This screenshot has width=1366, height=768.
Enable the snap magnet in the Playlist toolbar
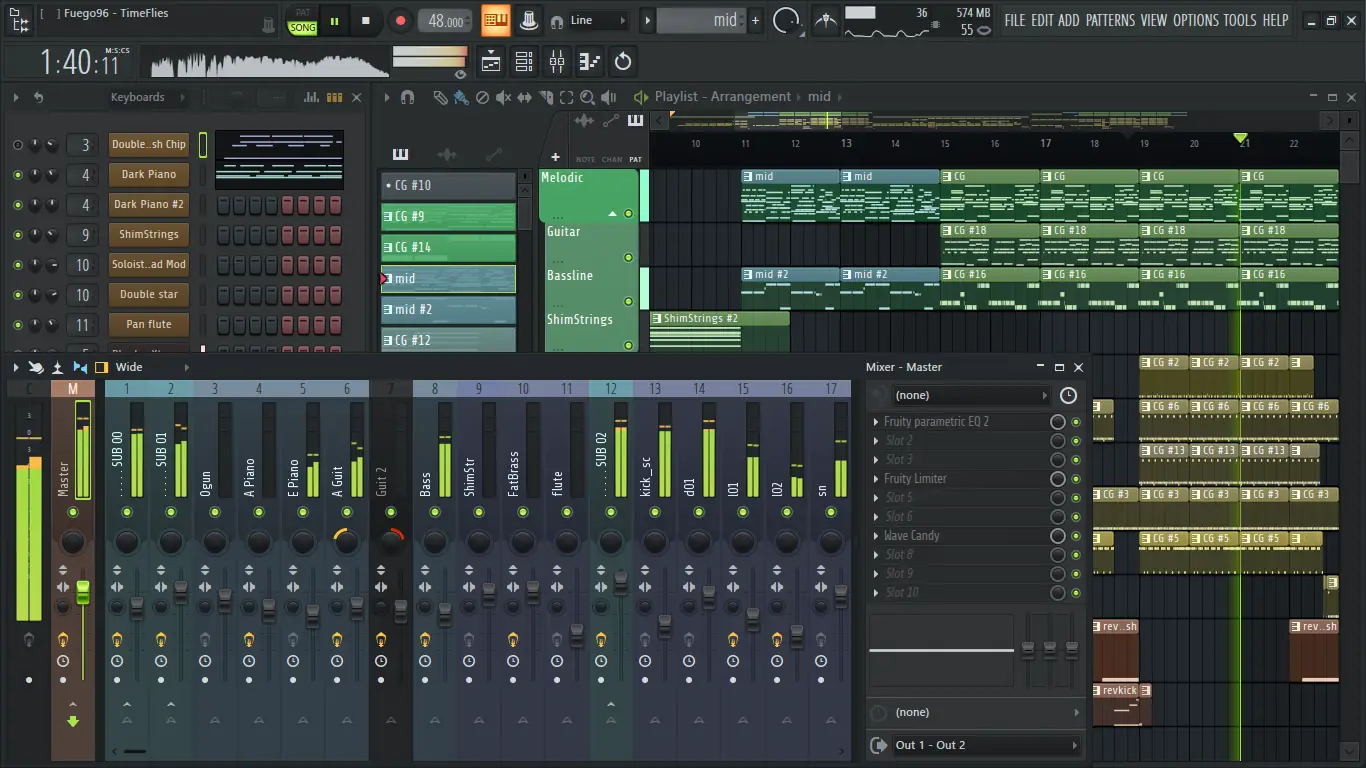[407, 97]
